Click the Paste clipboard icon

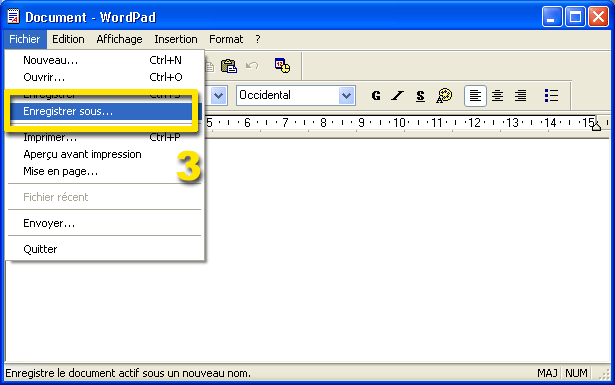[229, 66]
